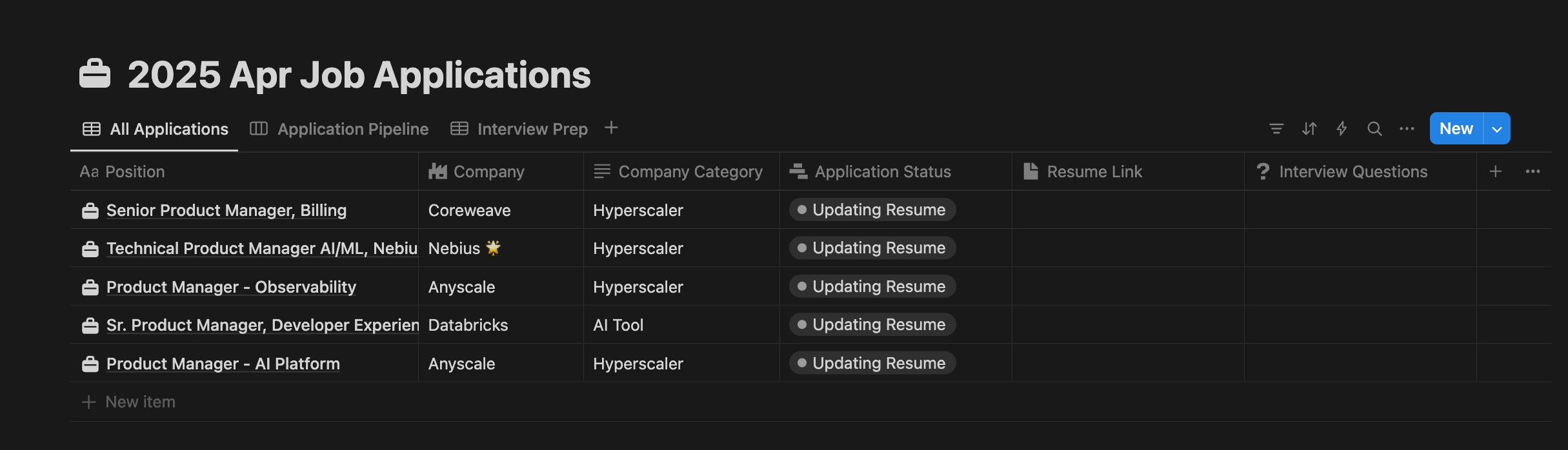Click empty Resume Link cell for Coreweave row

coord(1128,210)
